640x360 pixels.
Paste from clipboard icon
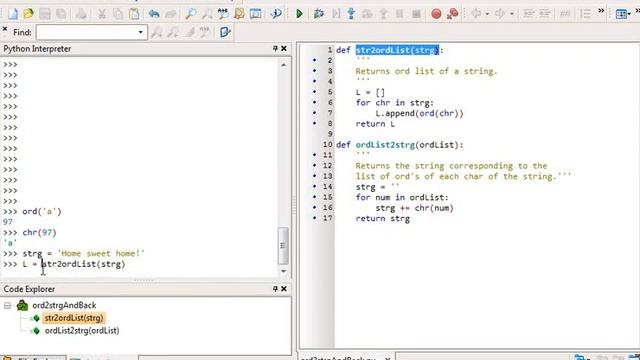pos(134,14)
